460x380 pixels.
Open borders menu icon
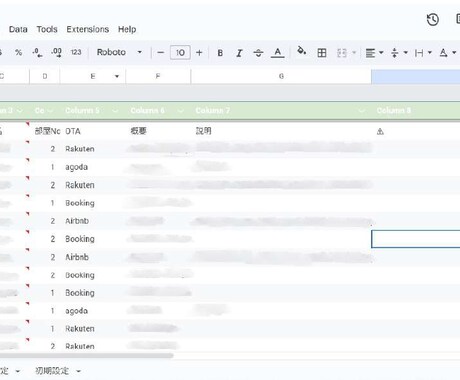pyautogui.click(x=322, y=53)
